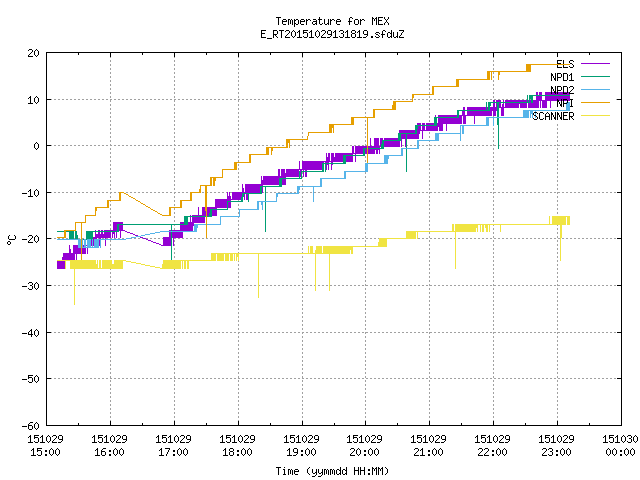
Task: Click the purple ELS legend line sample
Action: click(x=595, y=64)
